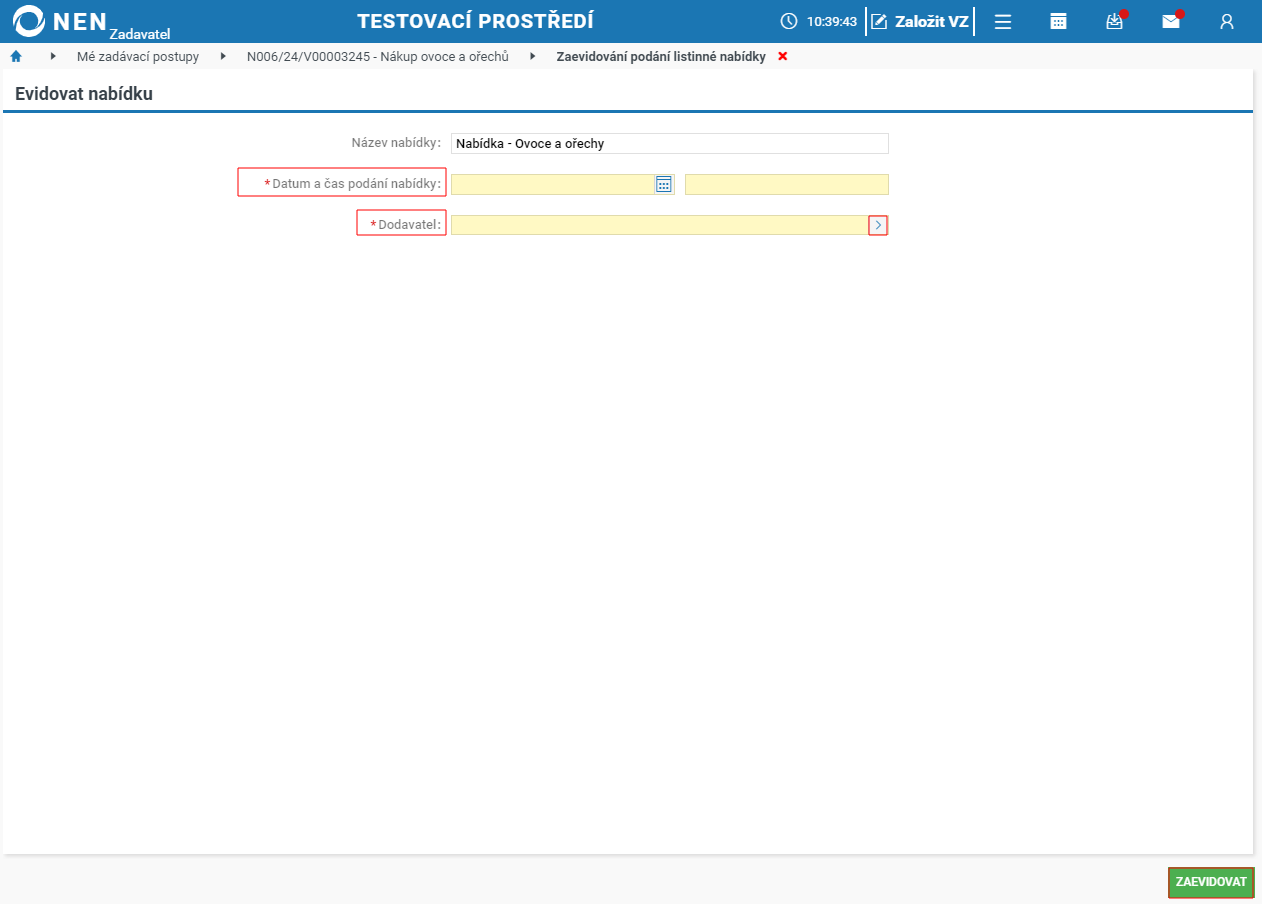Click the Založit VZ button
The image size is (1262, 904).
pyautogui.click(x=920, y=21)
